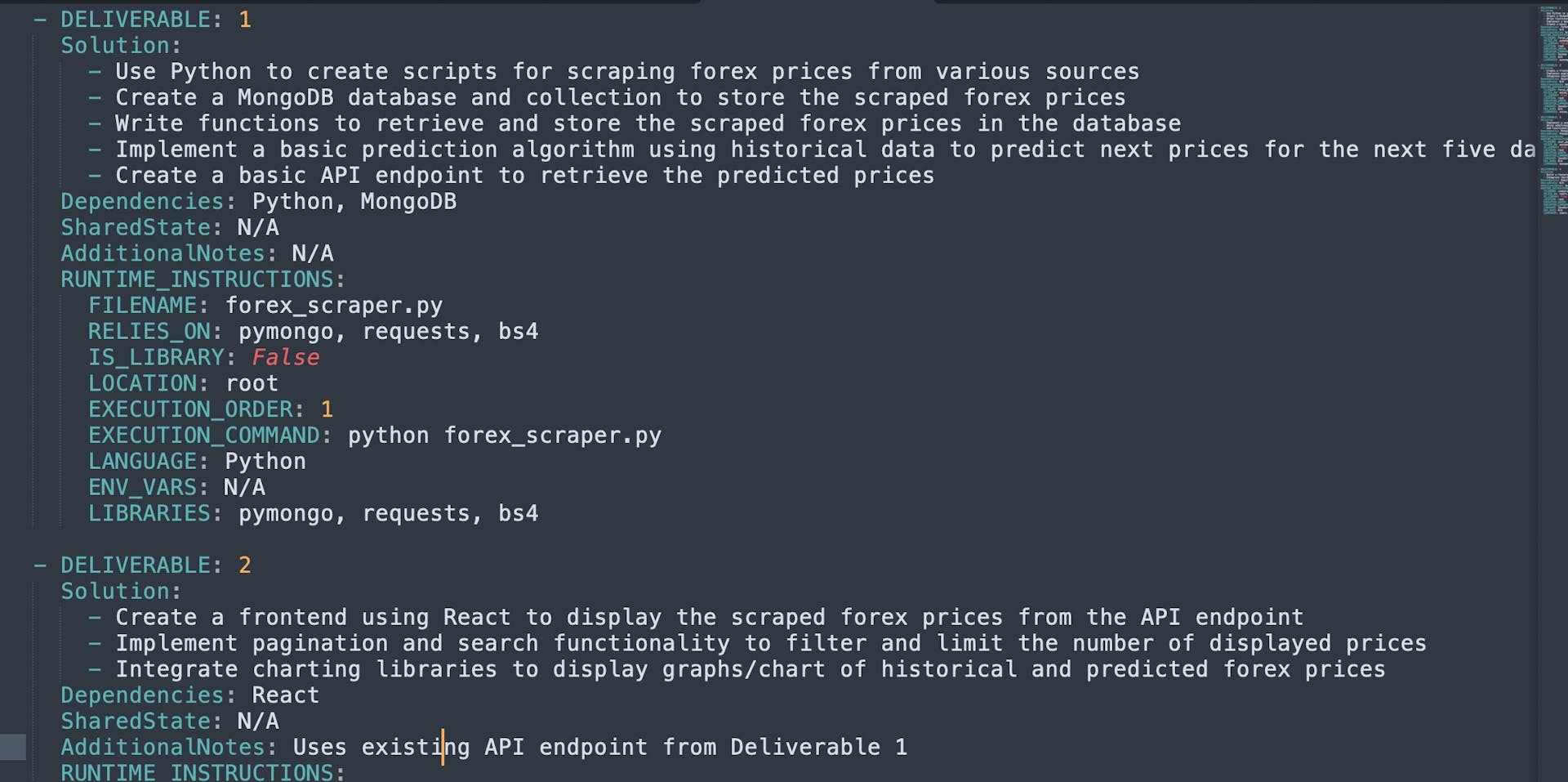The height and width of the screenshot is (782, 1568).
Task: Click the LIBRARIES key
Action: point(149,514)
